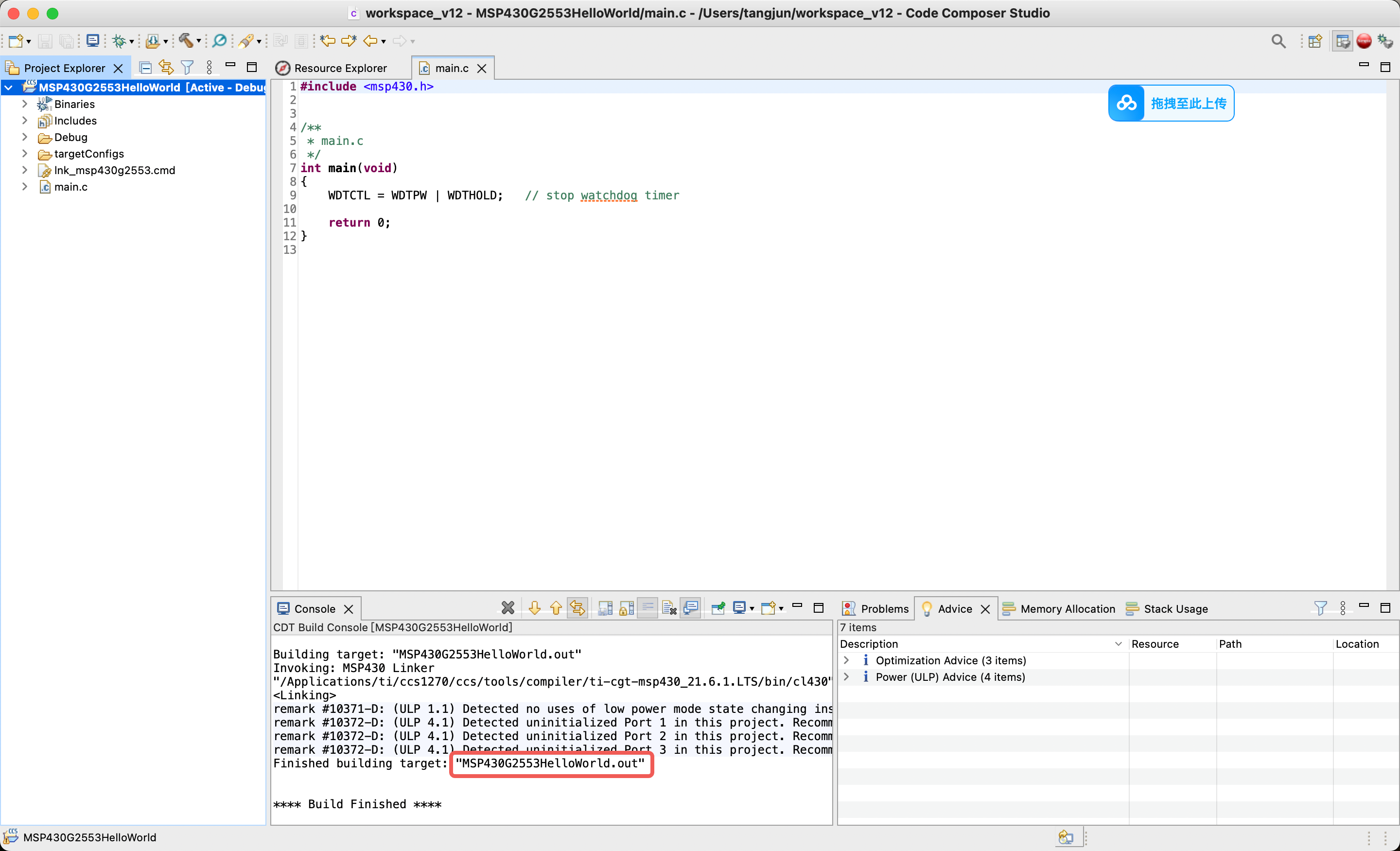
Task: Build project with the hammer icon
Action: pos(186,41)
